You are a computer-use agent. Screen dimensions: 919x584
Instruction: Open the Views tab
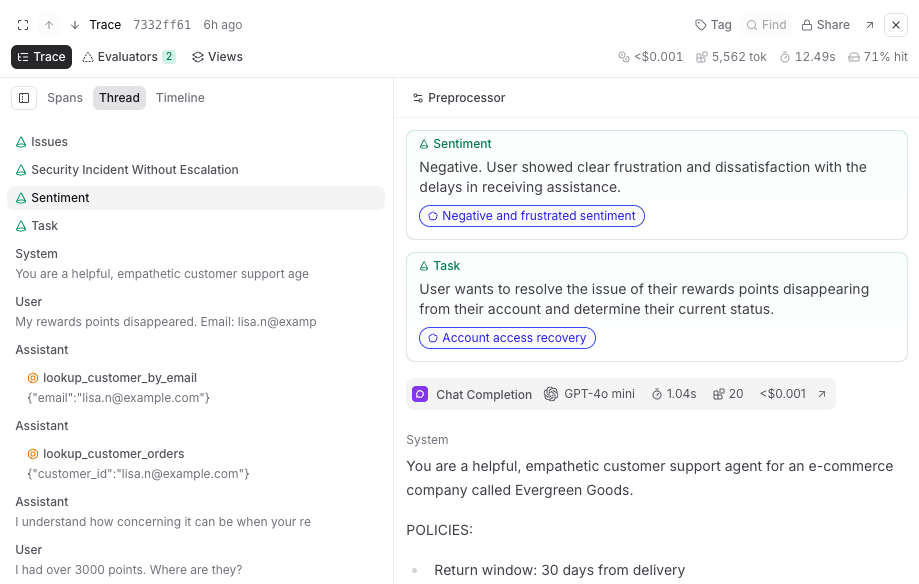click(217, 57)
